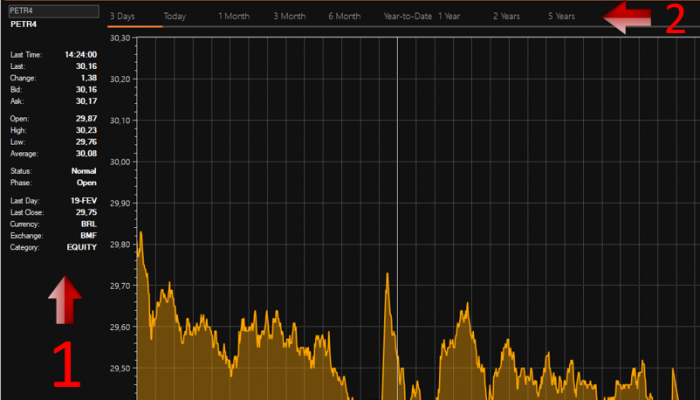Select the Status value Normal
Image resolution: width=700 pixels, height=400 pixels.
[84, 171]
